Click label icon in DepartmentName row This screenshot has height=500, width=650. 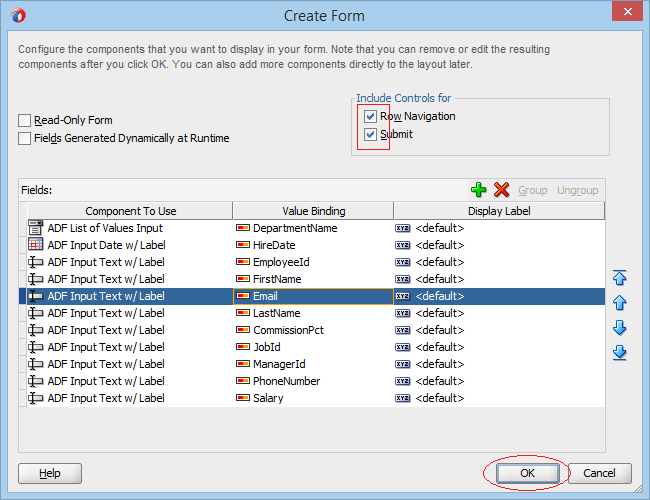[403, 228]
